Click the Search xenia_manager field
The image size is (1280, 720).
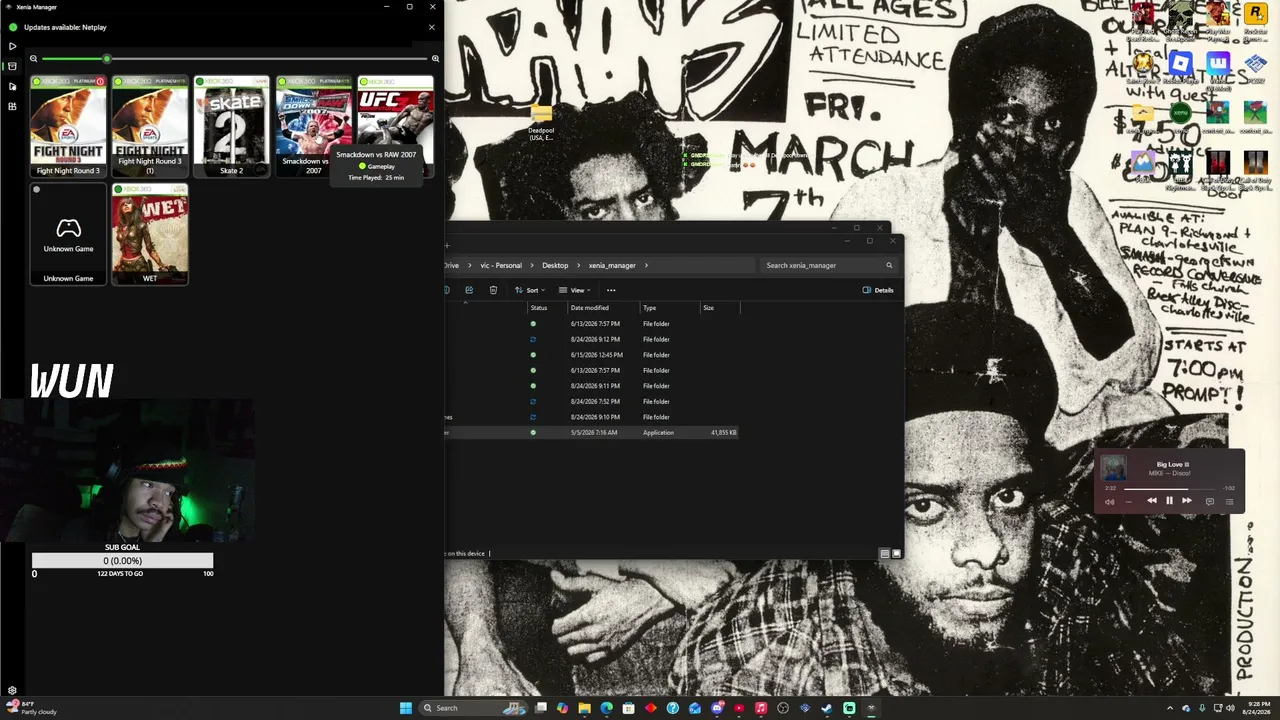point(828,265)
